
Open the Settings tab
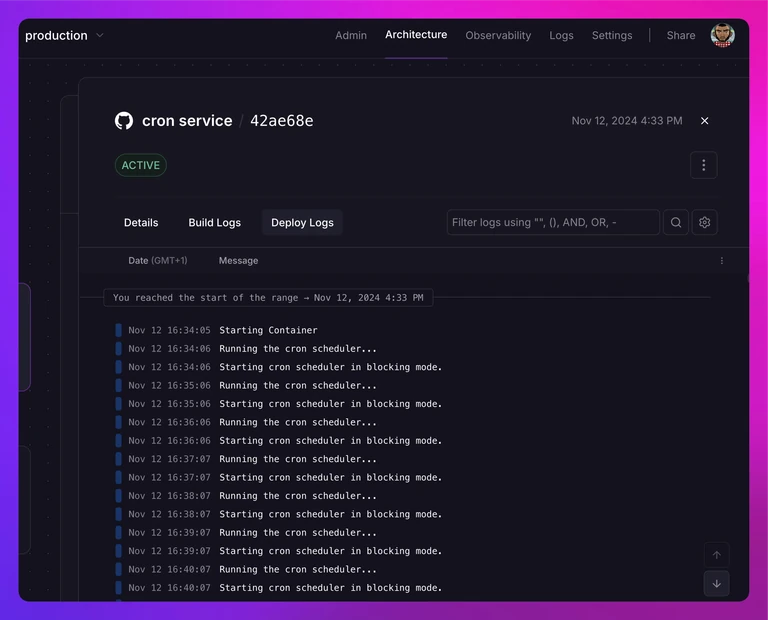pos(612,36)
